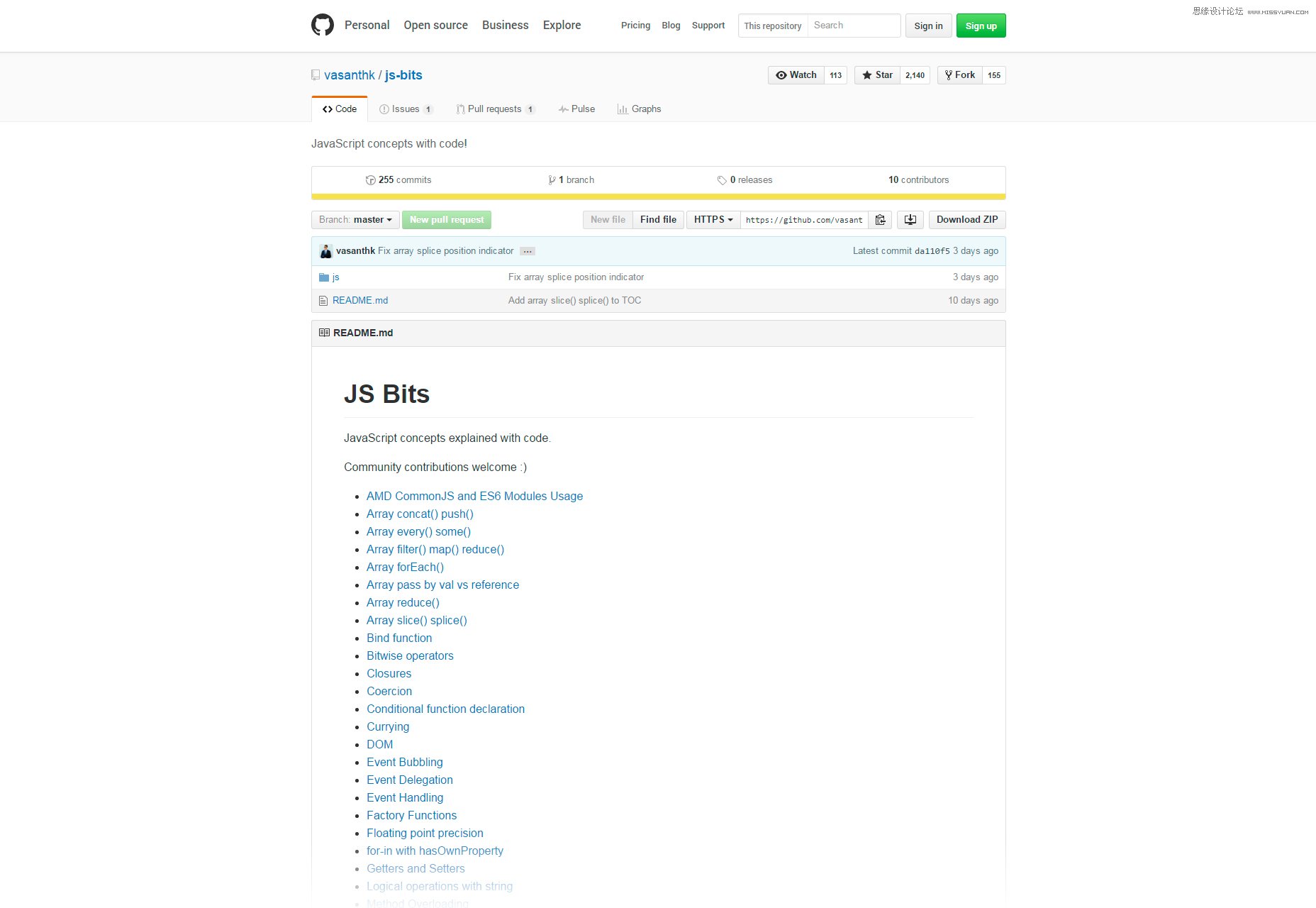Image resolution: width=1316 pixels, height=908 pixels.
Task: Open Bind function link
Action: click(x=399, y=638)
